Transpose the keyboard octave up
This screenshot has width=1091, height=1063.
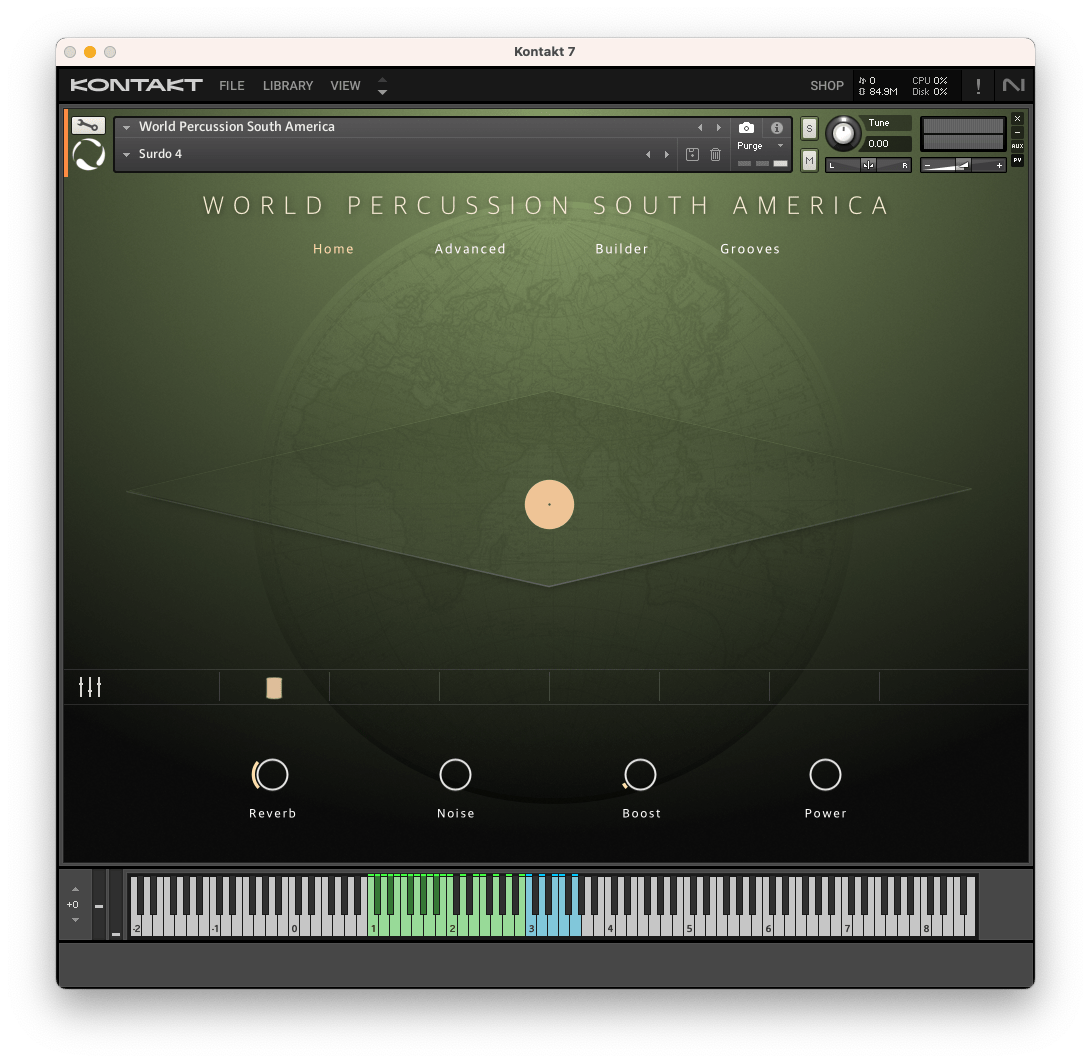point(75,889)
